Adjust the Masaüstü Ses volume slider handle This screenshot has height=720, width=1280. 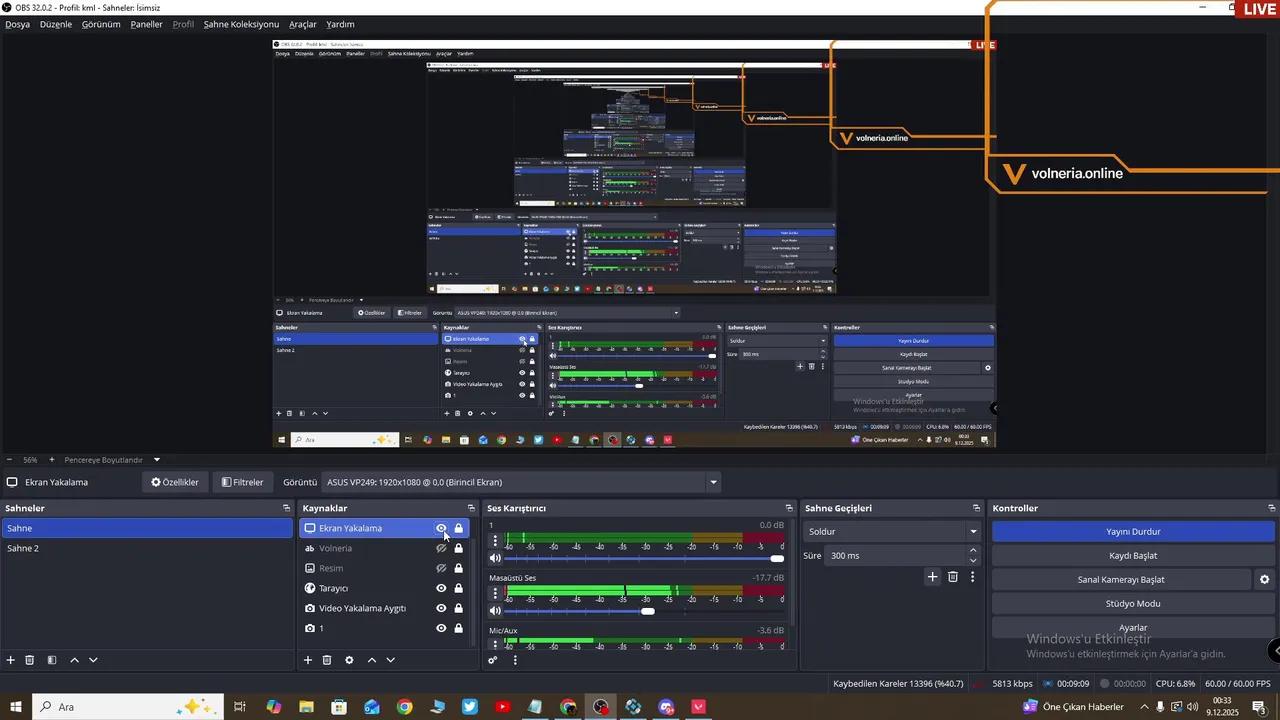[x=648, y=611]
